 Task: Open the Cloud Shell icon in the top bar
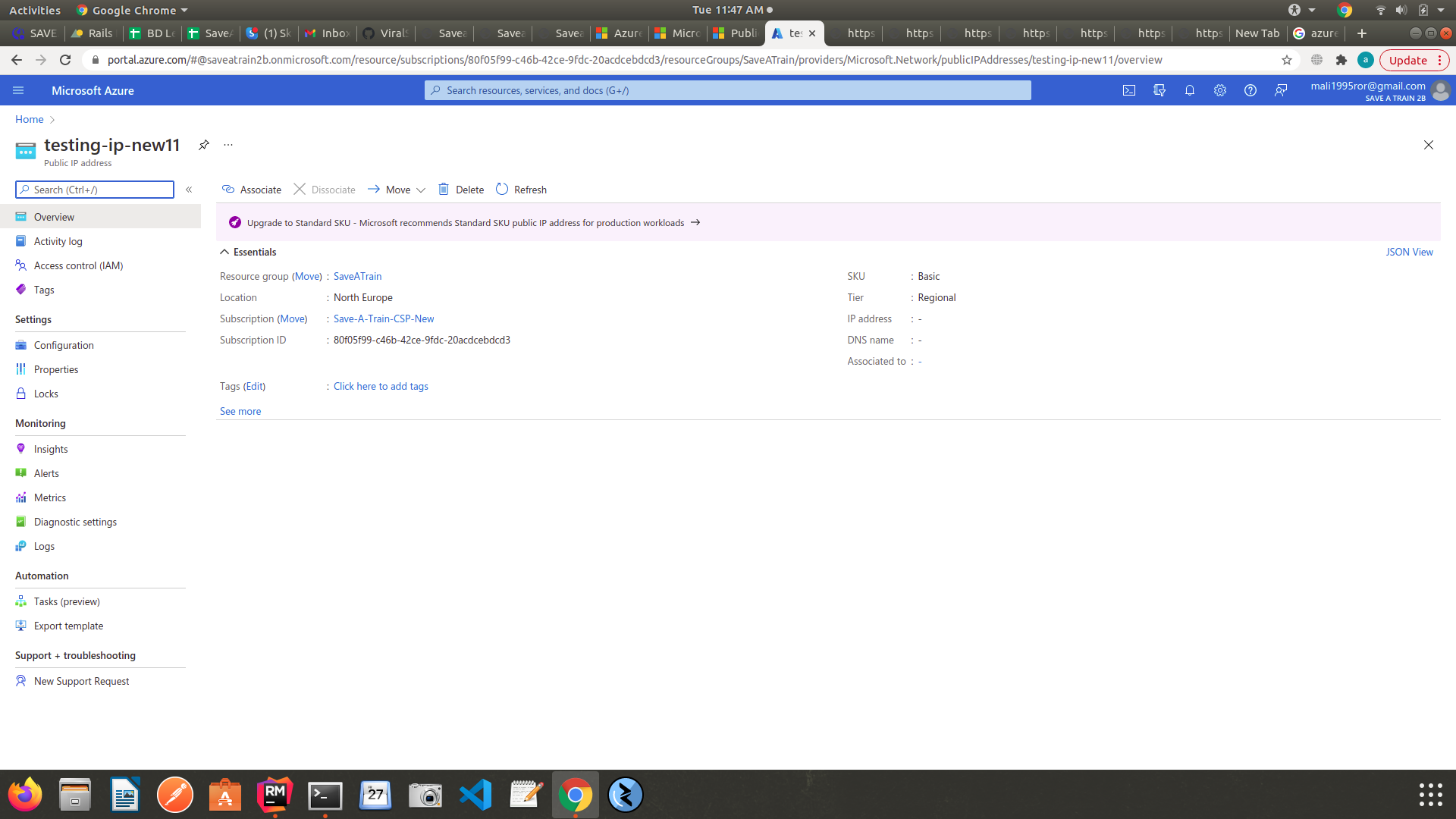[1129, 90]
